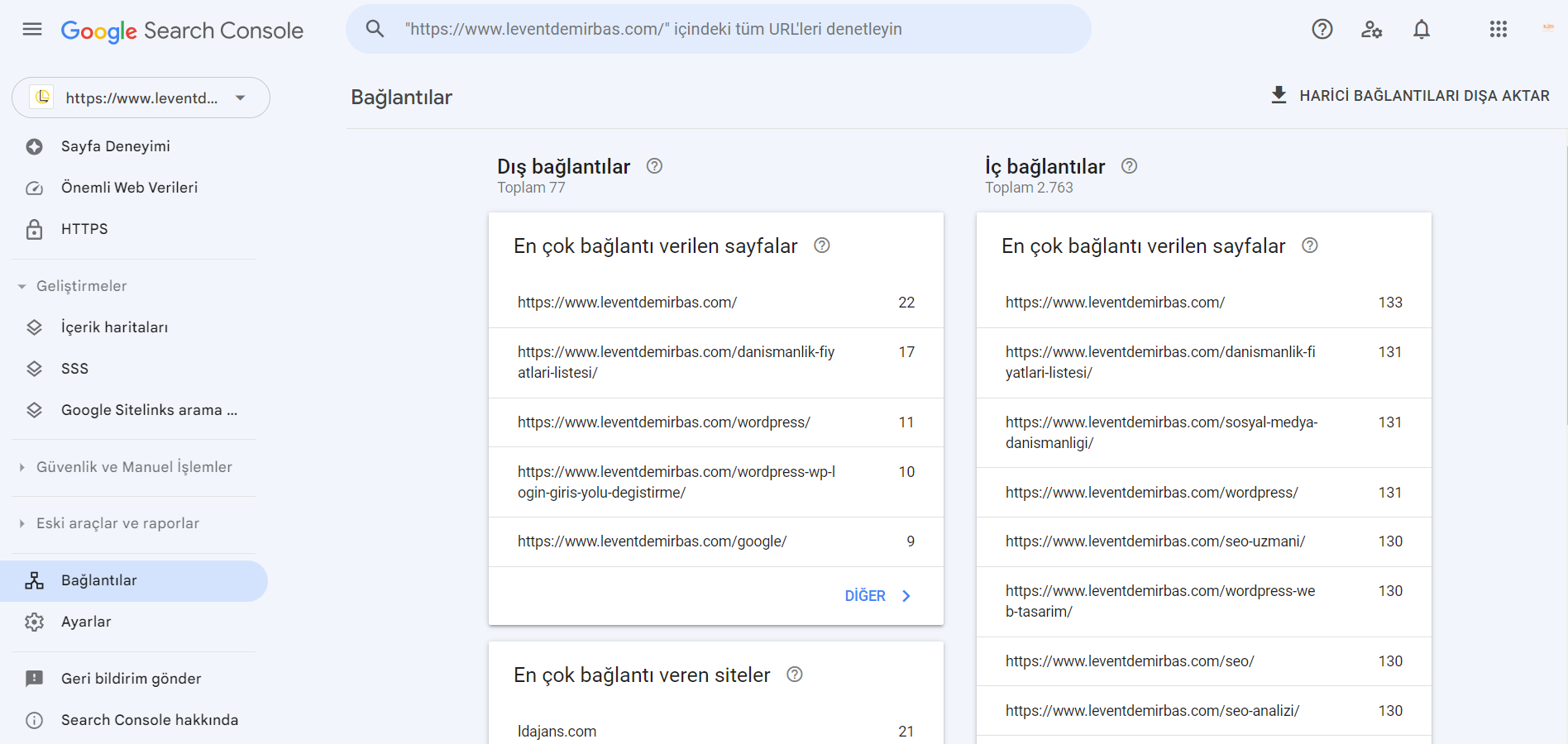Image resolution: width=1568 pixels, height=744 pixels.
Task: Click the download icon beside HARİCİ BAĞLANTILARI
Action: [1279, 95]
